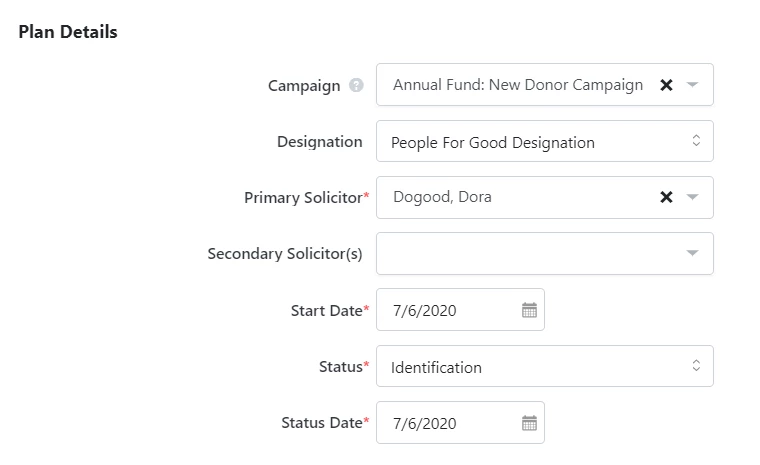The width and height of the screenshot is (760, 465).
Task: Click the Status Date text input
Action: [x=446, y=422]
